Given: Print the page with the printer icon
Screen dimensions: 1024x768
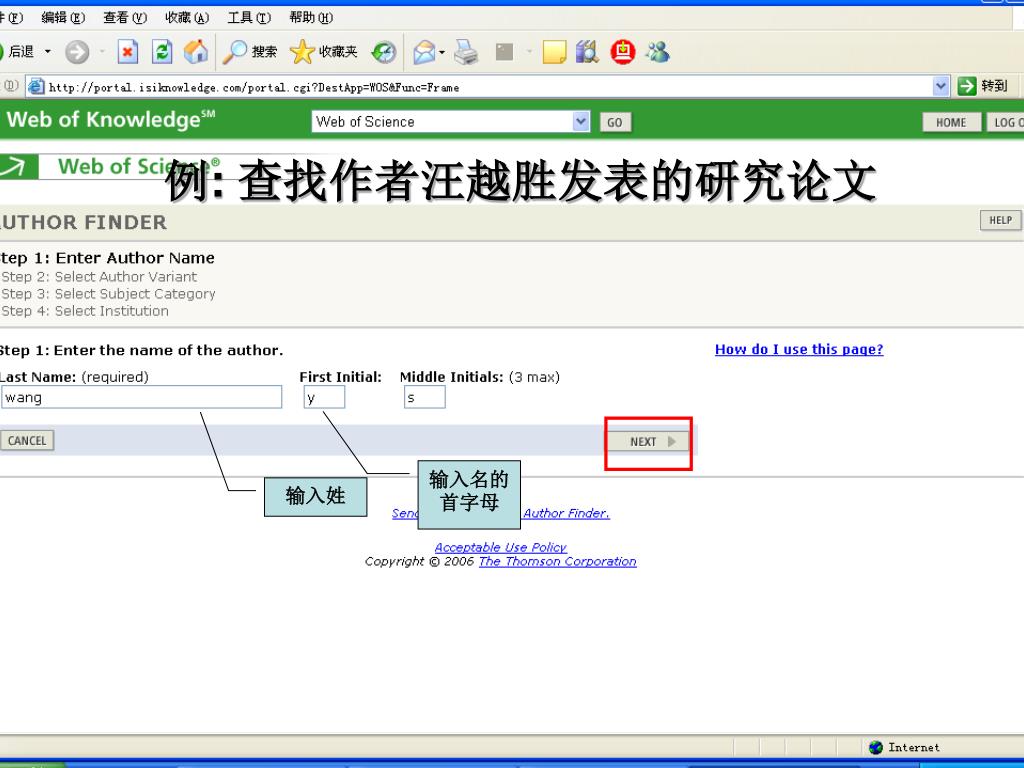Looking at the screenshot, I should point(466,52).
